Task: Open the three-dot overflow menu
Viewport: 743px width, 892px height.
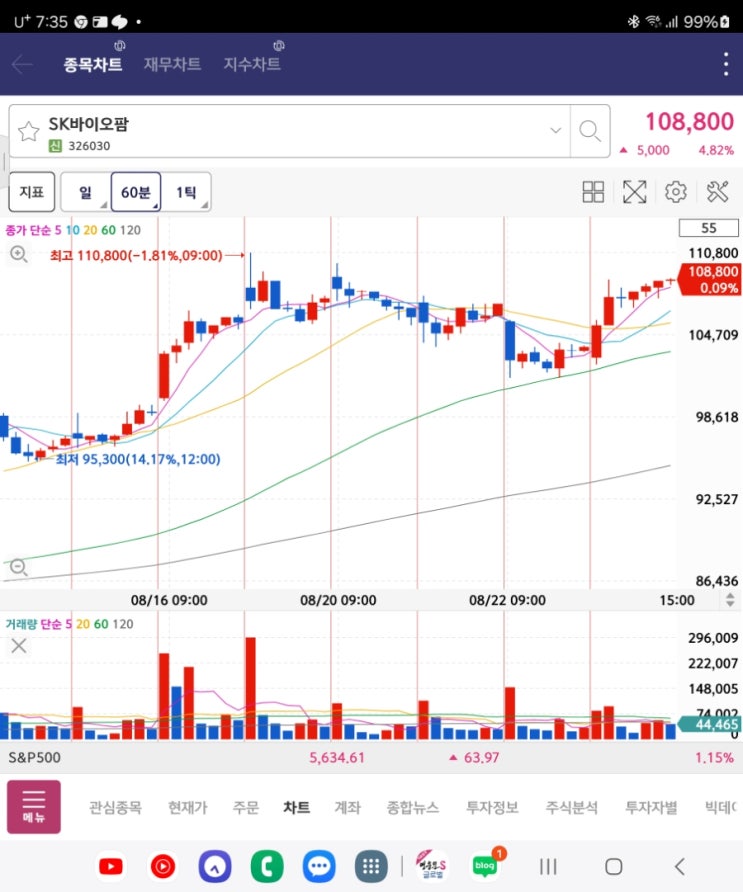Action: click(726, 64)
